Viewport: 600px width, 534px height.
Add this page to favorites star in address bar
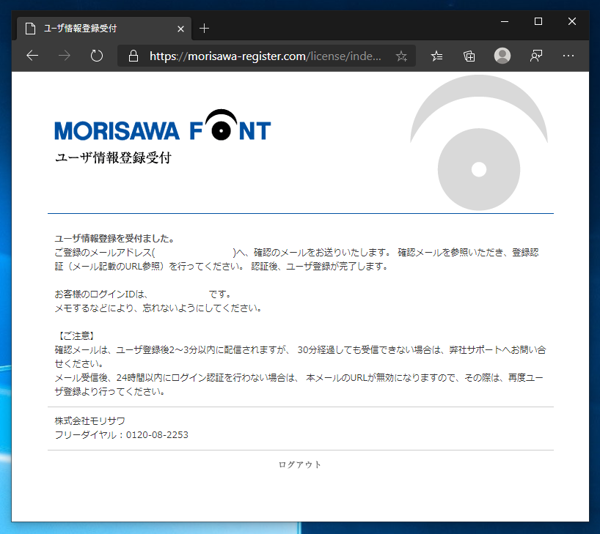coord(401,56)
